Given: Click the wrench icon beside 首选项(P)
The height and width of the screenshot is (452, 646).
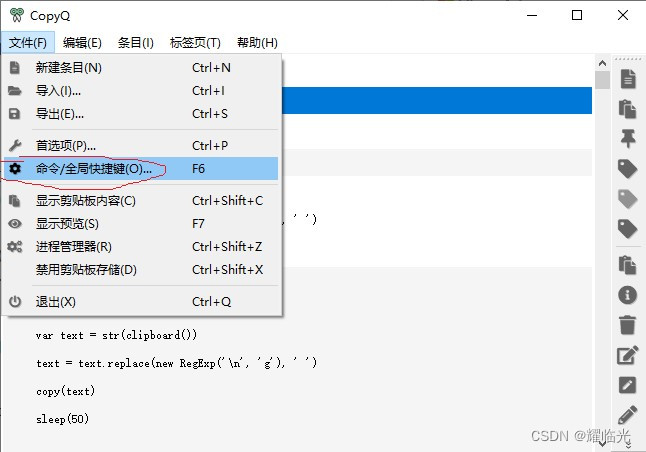Looking at the screenshot, I should [14, 145].
